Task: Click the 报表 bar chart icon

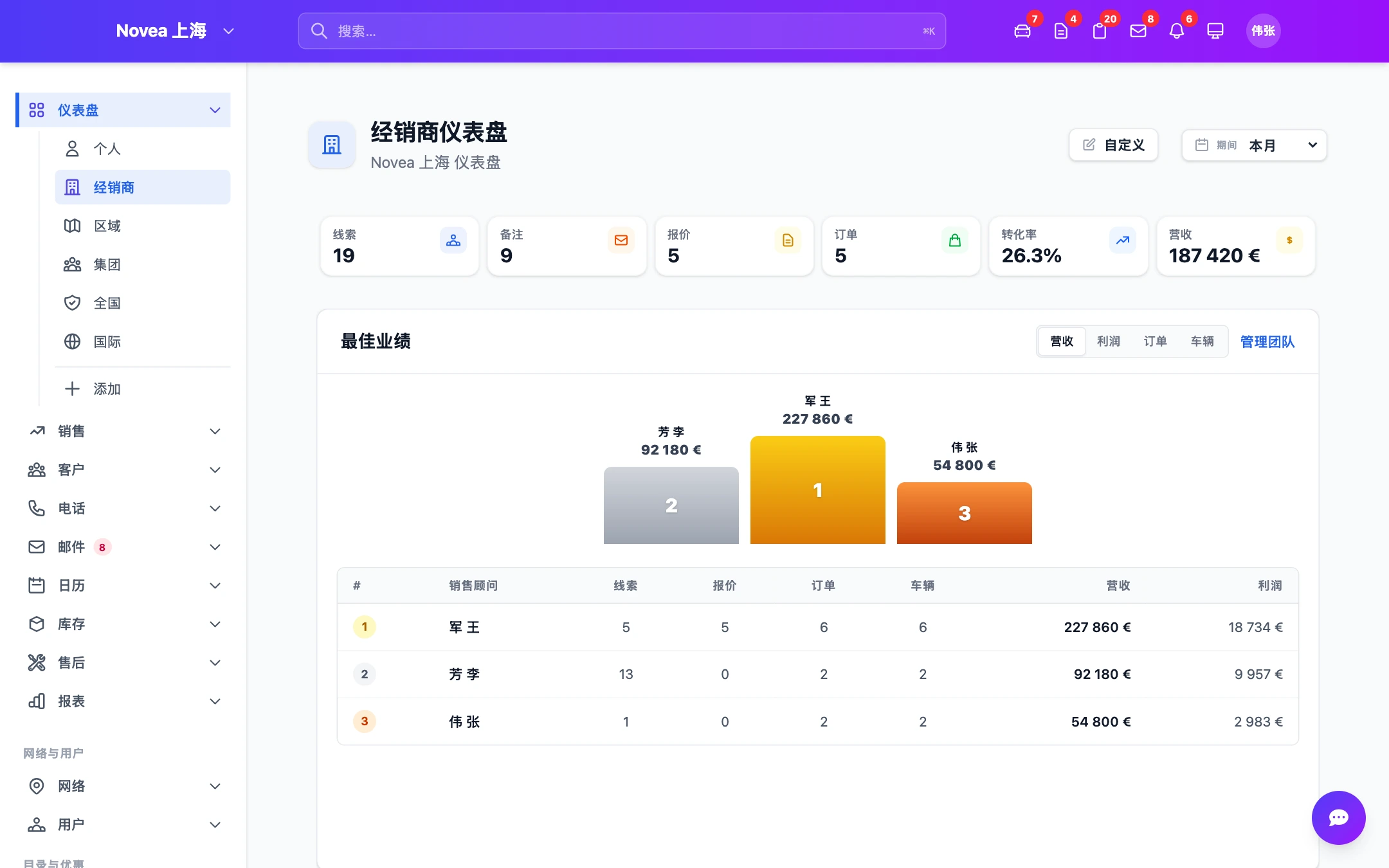Action: pyautogui.click(x=37, y=701)
